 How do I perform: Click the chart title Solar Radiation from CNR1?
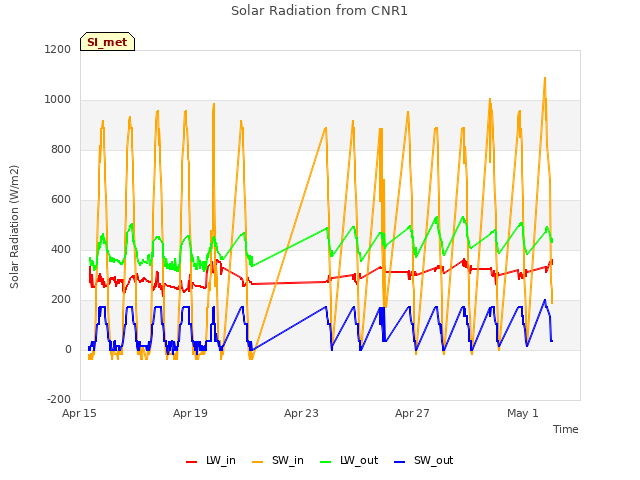[319, 11]
